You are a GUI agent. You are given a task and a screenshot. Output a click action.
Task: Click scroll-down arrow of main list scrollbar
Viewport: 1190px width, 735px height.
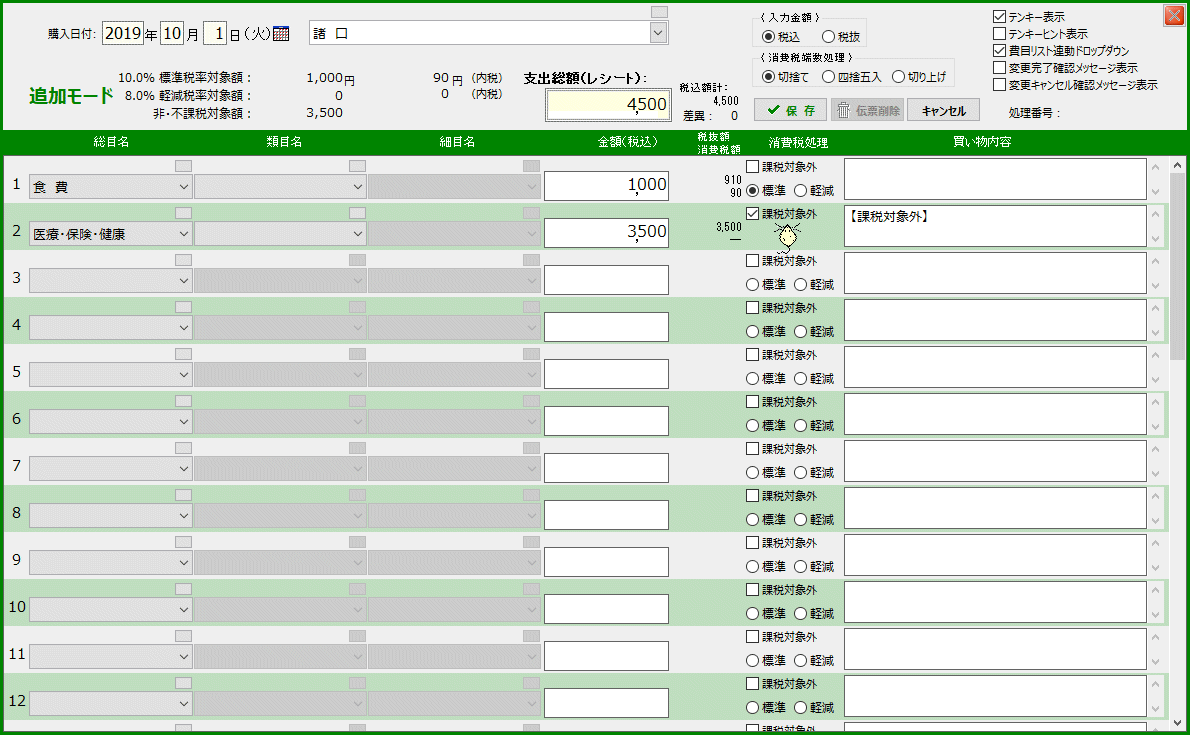1177,723
